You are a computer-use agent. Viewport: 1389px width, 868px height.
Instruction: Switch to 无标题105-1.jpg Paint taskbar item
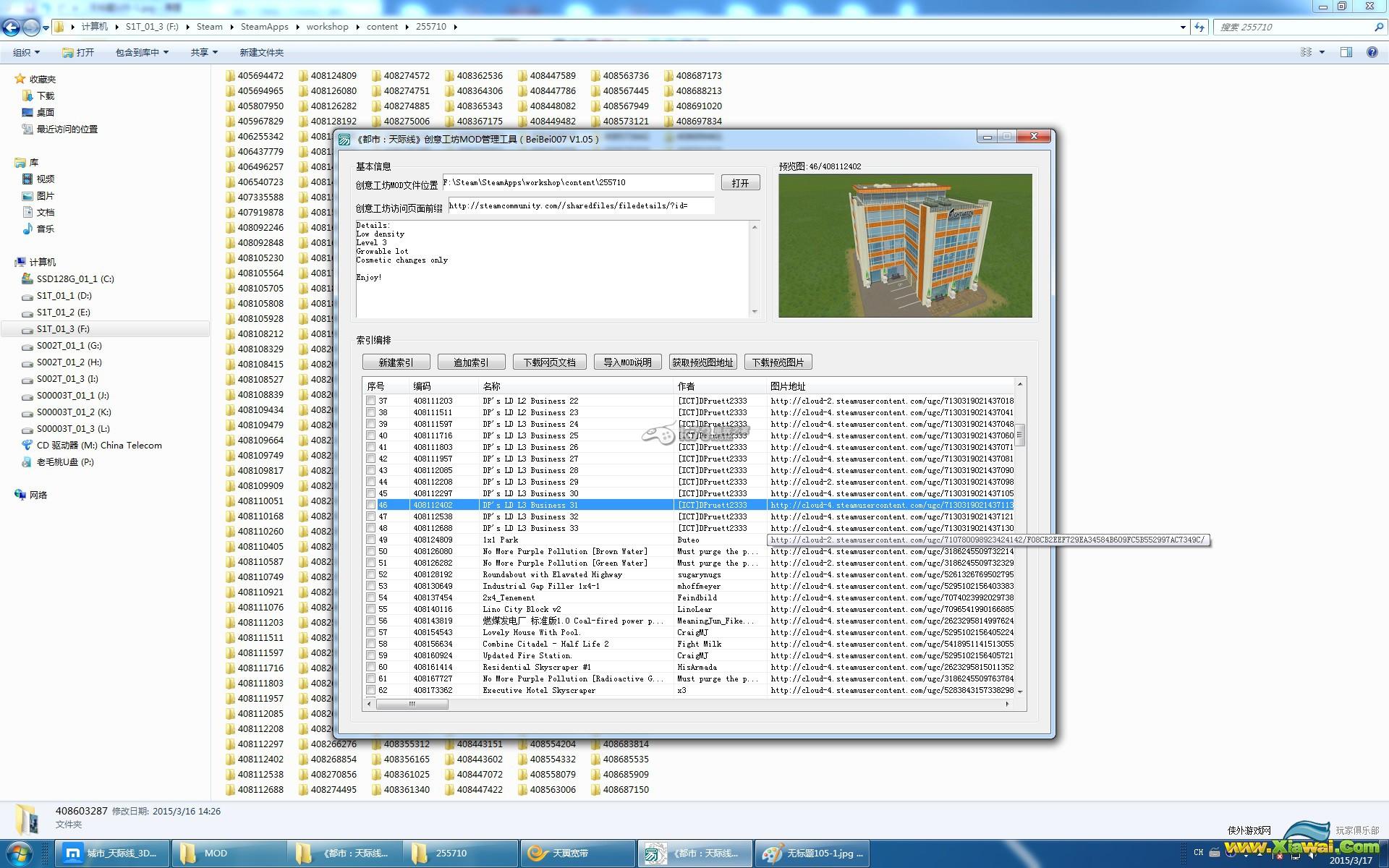[x=812, y=854]
